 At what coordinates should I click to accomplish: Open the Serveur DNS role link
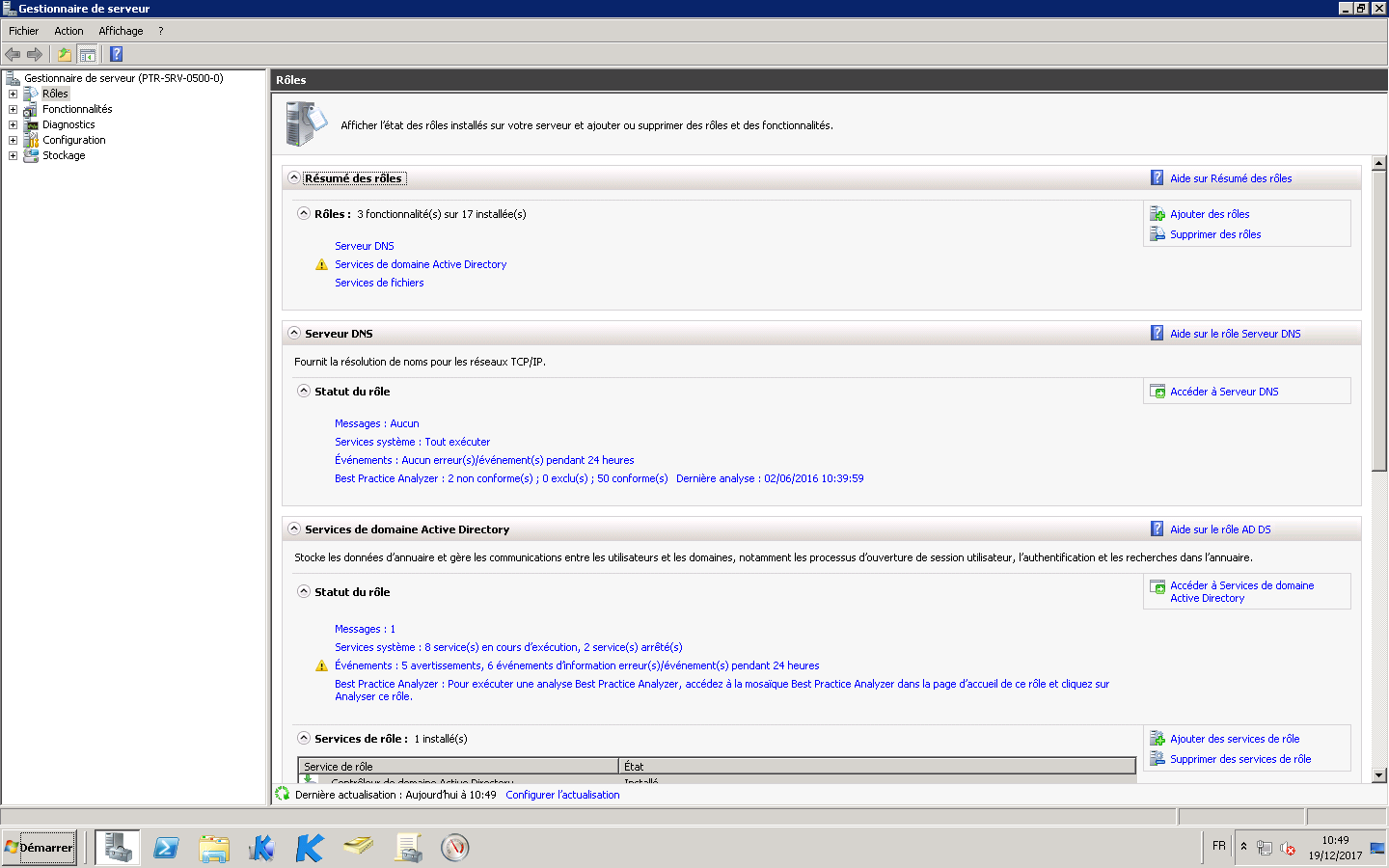(365, 246)
